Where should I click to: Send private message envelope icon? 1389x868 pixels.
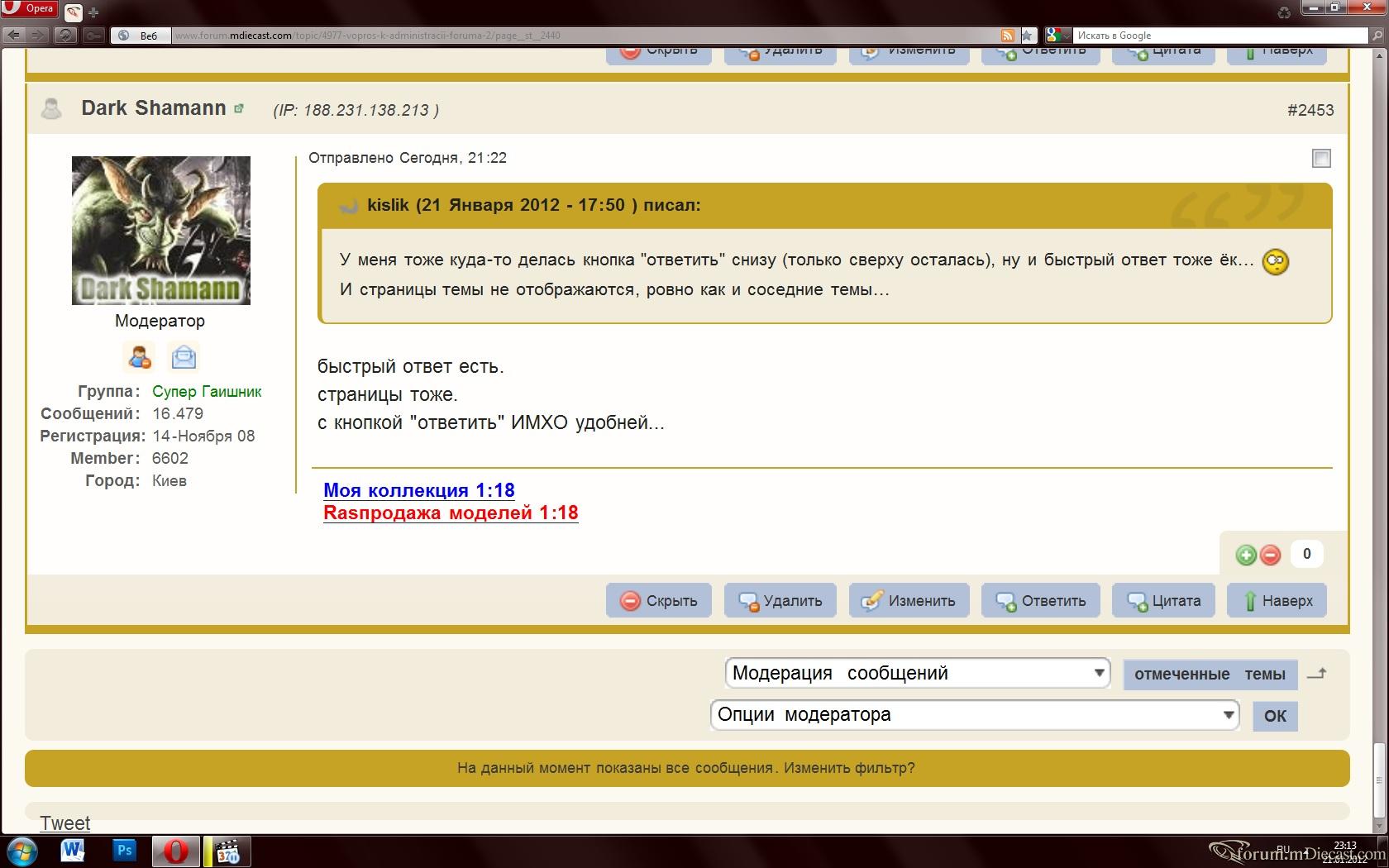(x=184, y=357)
